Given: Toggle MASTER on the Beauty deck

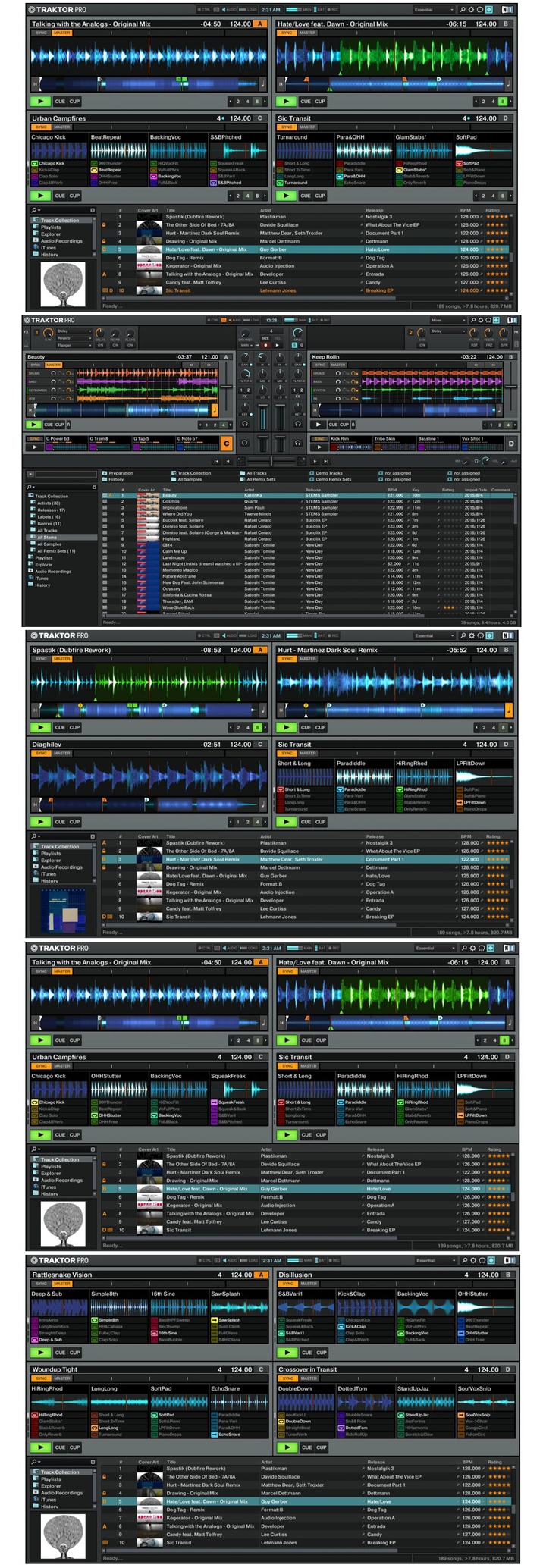Looking at the screenshot, I should click(53, 365).
